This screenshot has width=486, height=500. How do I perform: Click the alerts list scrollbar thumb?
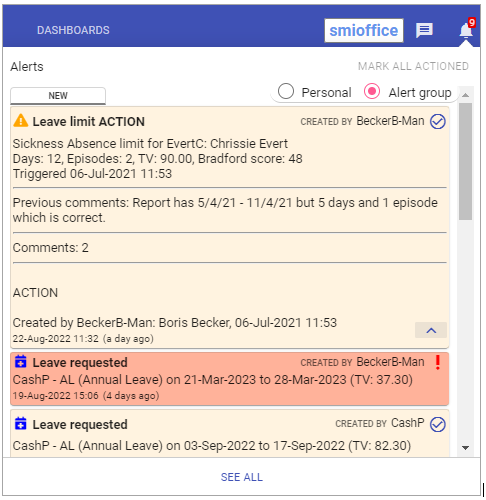coord(465,161)
